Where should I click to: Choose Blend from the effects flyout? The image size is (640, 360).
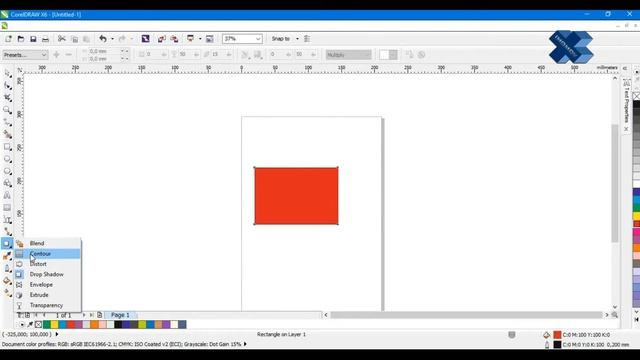[x=47, y=243]
